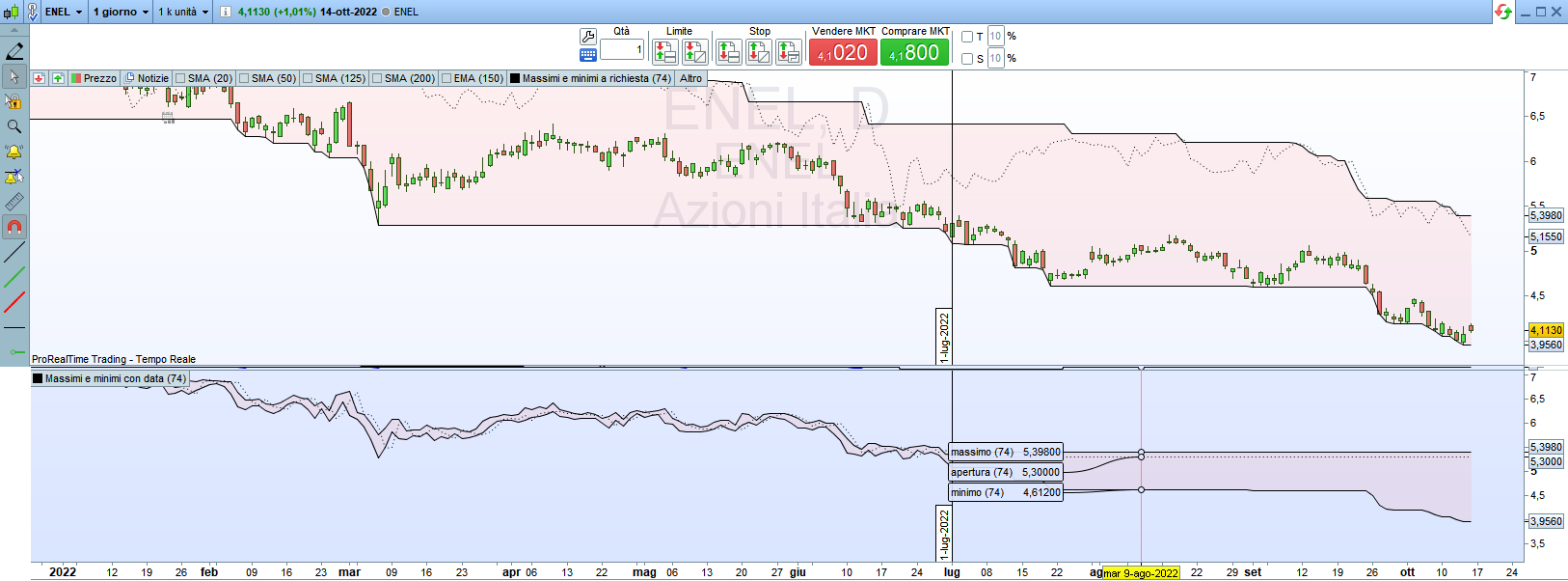The width and height of the screenshot is (1568, 581).
Task: Show the blue on-screen keyboard icon
Action: click(588, 56)
